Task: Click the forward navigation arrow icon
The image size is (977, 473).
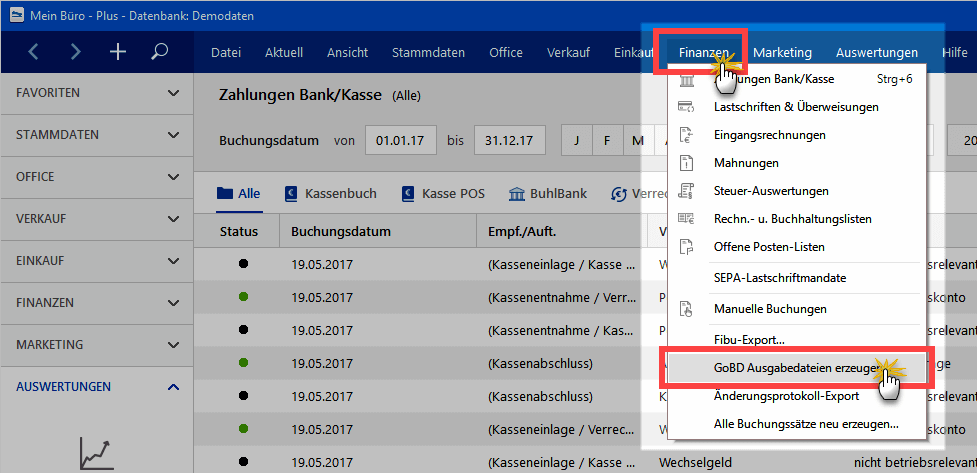Action: point(75,52)
